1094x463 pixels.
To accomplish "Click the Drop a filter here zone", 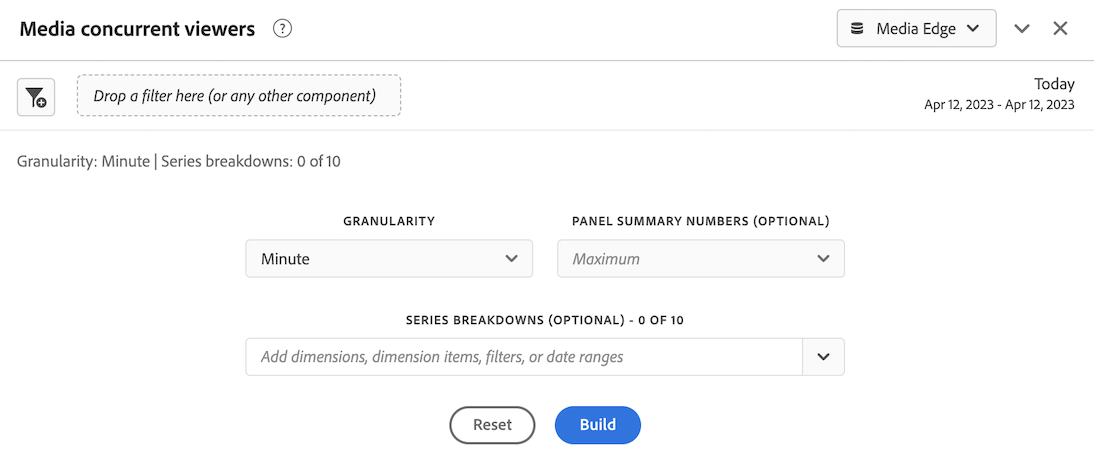I will (x=239, y=96).
